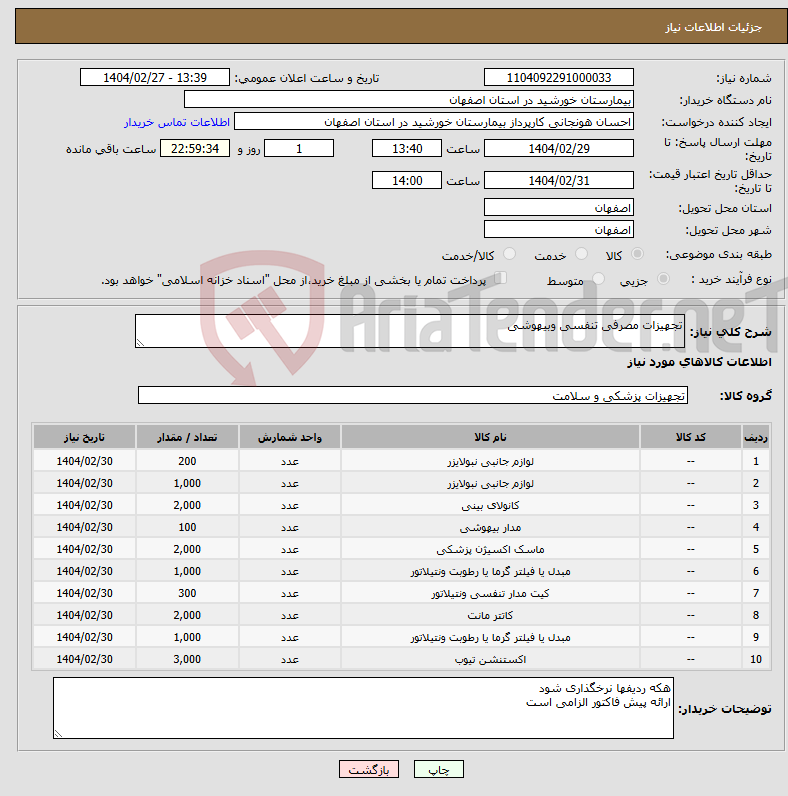Image resolution: width=788 pixels, height=796 pixels.
Task: Click row 6 item مبدل یا فیلتر گرما
Action: (x=490, y=572)
